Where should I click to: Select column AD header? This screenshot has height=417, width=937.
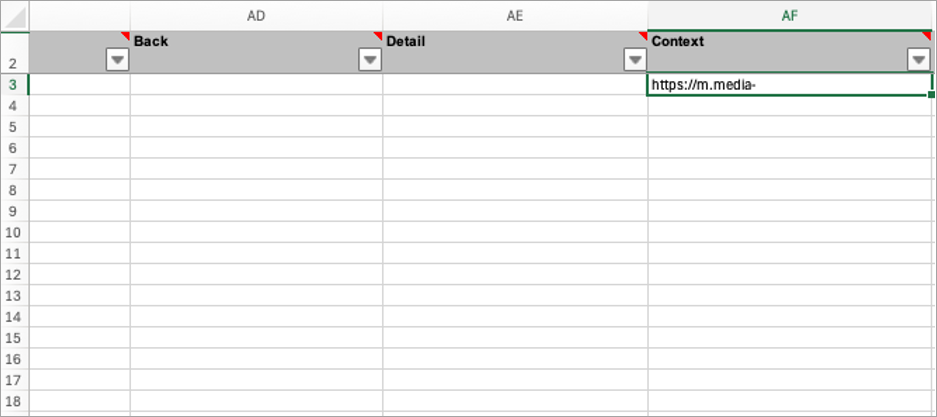point(256,15)
